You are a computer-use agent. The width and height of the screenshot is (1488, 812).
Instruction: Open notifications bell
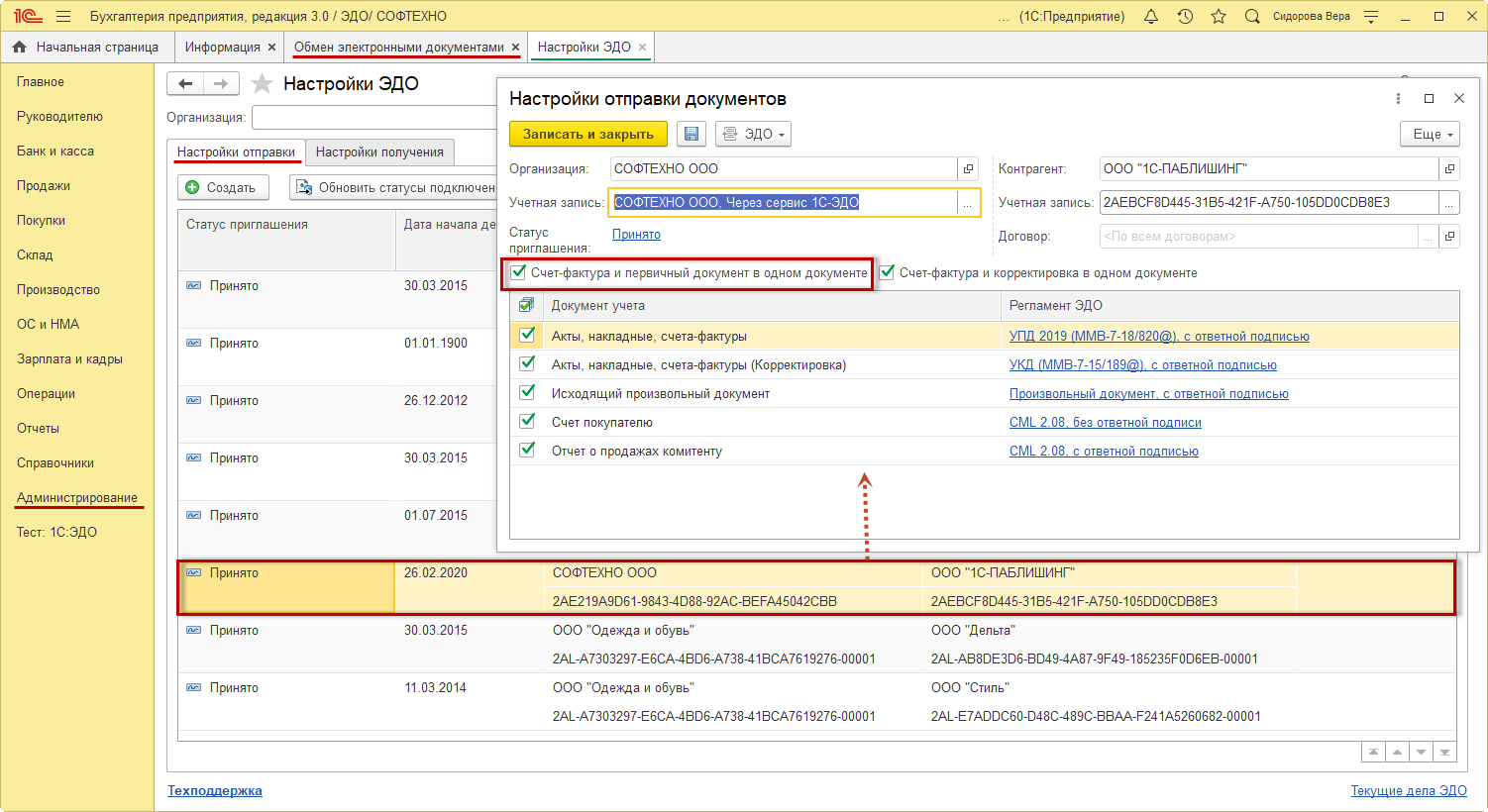[1151, 17]
